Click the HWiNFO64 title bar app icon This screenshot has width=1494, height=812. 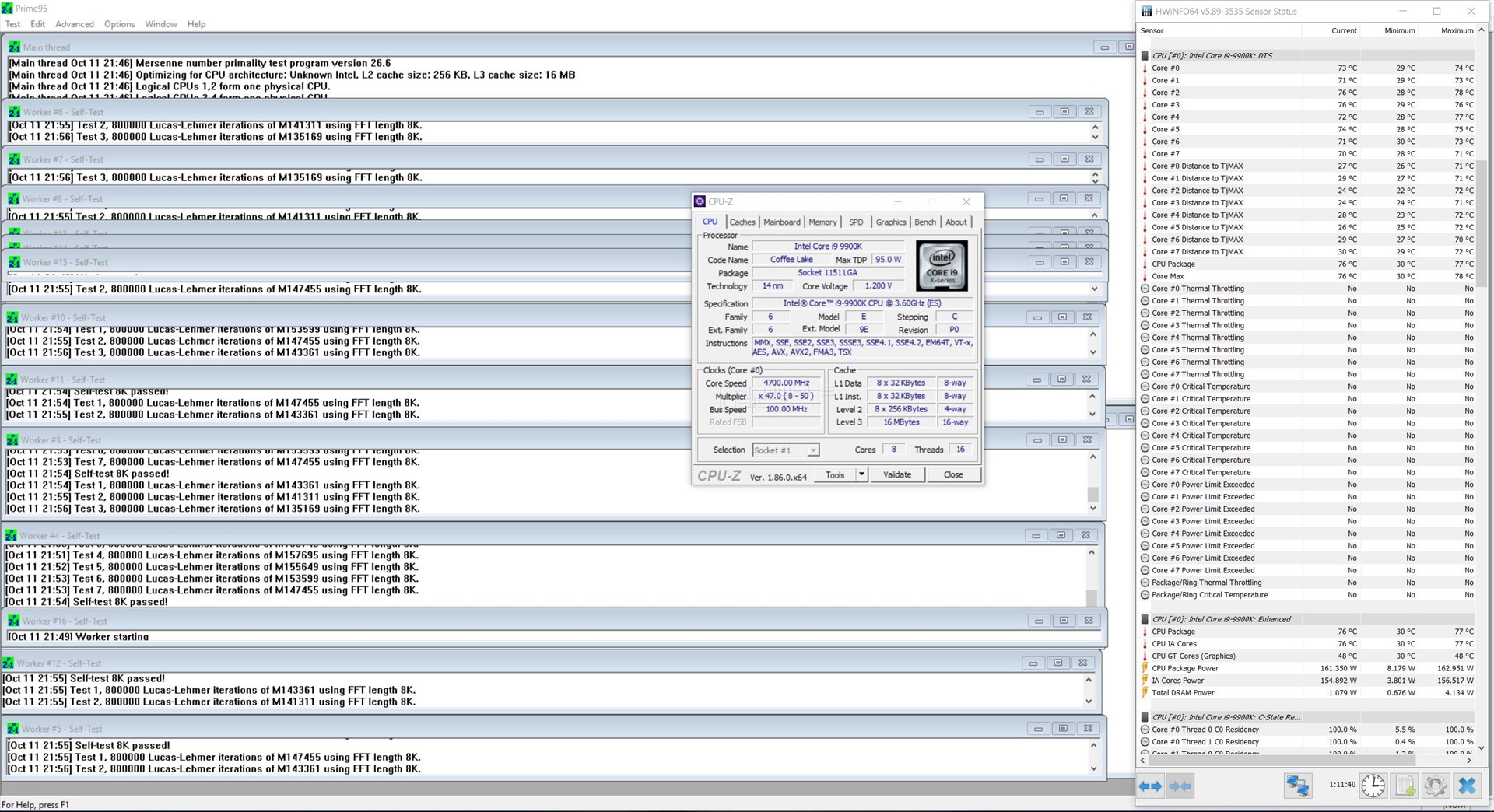(1146, 12)
